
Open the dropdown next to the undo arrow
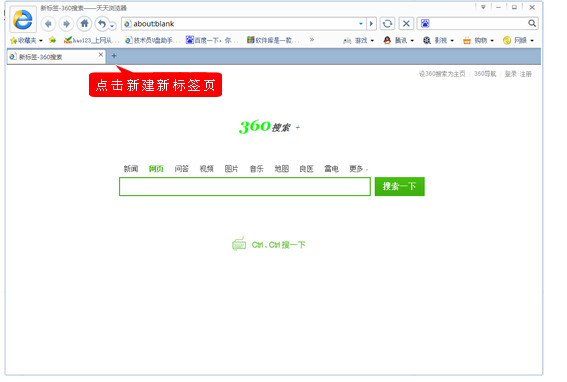tap(112, 26)
